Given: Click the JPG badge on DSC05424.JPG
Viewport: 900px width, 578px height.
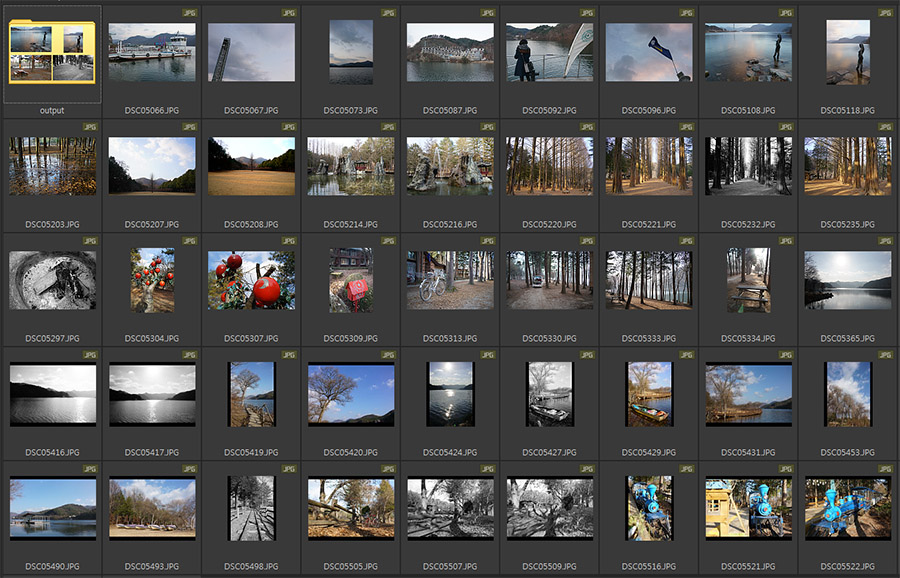Looking at the screenshot, I should click(488, 354).
